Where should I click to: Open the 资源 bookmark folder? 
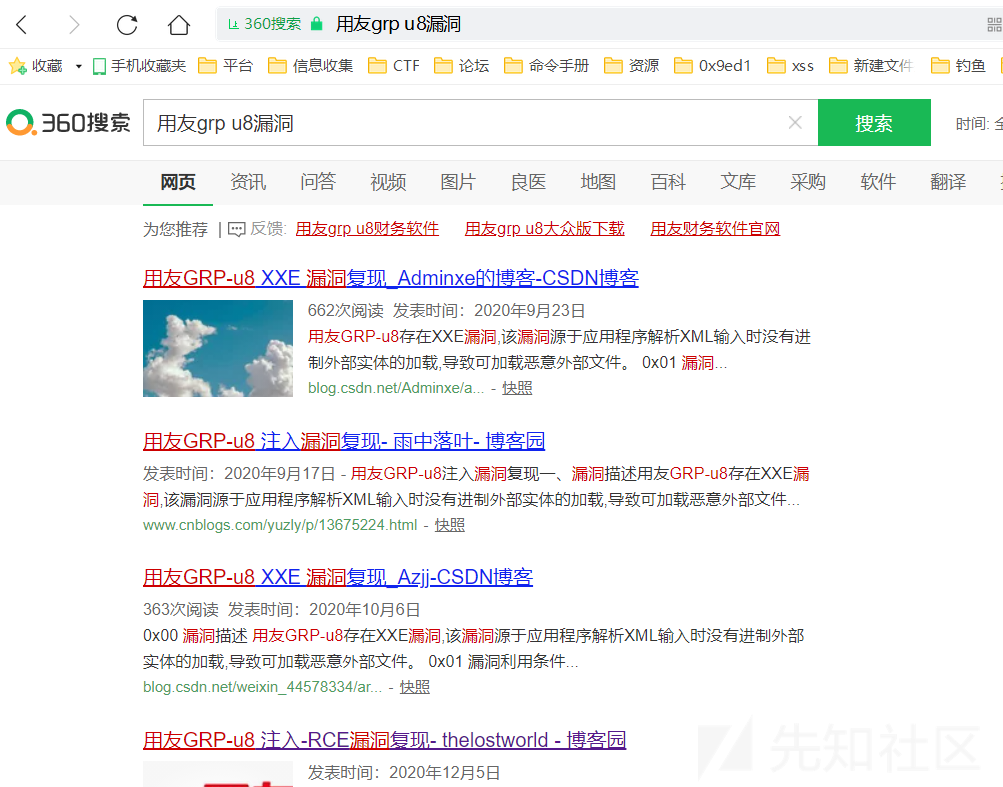pyautogui.click(x=631, y=66)
